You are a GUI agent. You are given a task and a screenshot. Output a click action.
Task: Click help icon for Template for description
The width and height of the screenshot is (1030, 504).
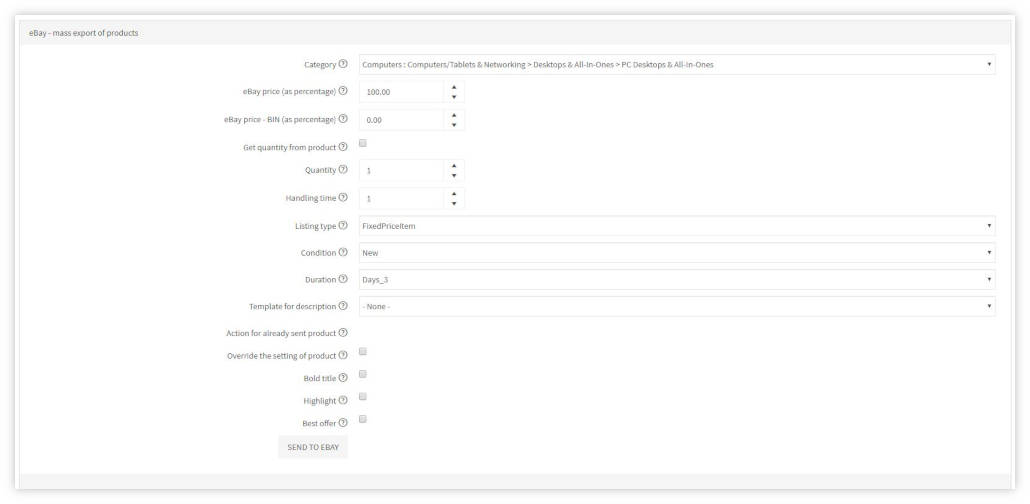click(343, 306)
